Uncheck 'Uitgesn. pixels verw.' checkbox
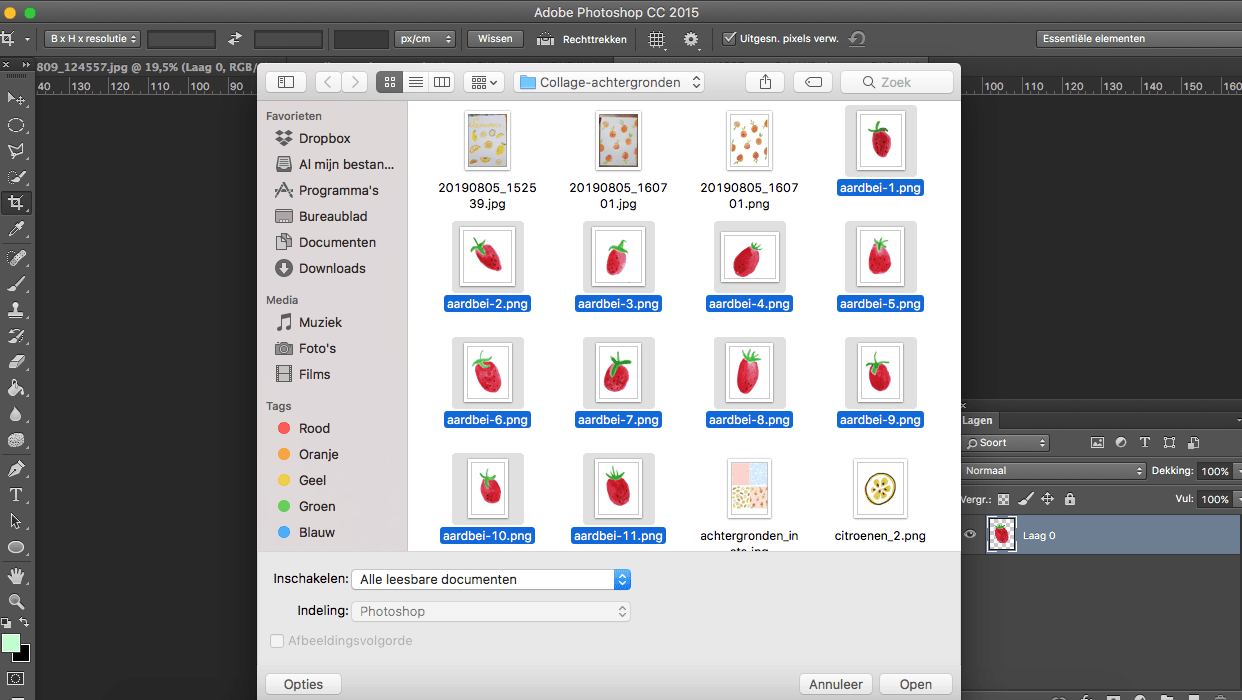Viewport: 1242px width, 700px height. [729, 39]
